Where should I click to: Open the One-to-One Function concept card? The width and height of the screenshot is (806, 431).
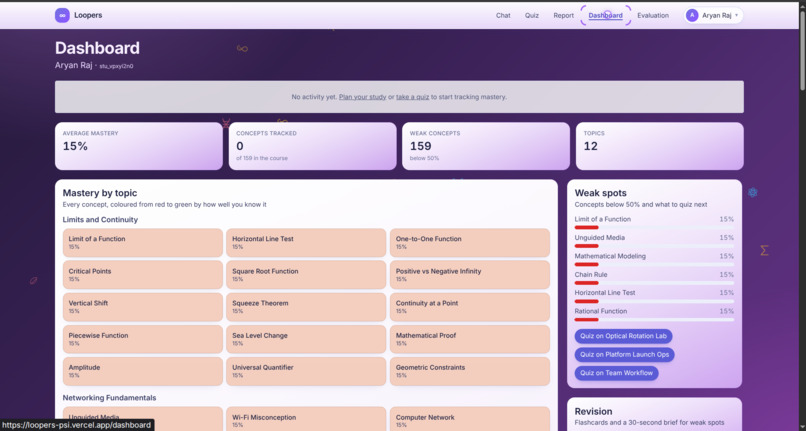click(x=470, y=243)
